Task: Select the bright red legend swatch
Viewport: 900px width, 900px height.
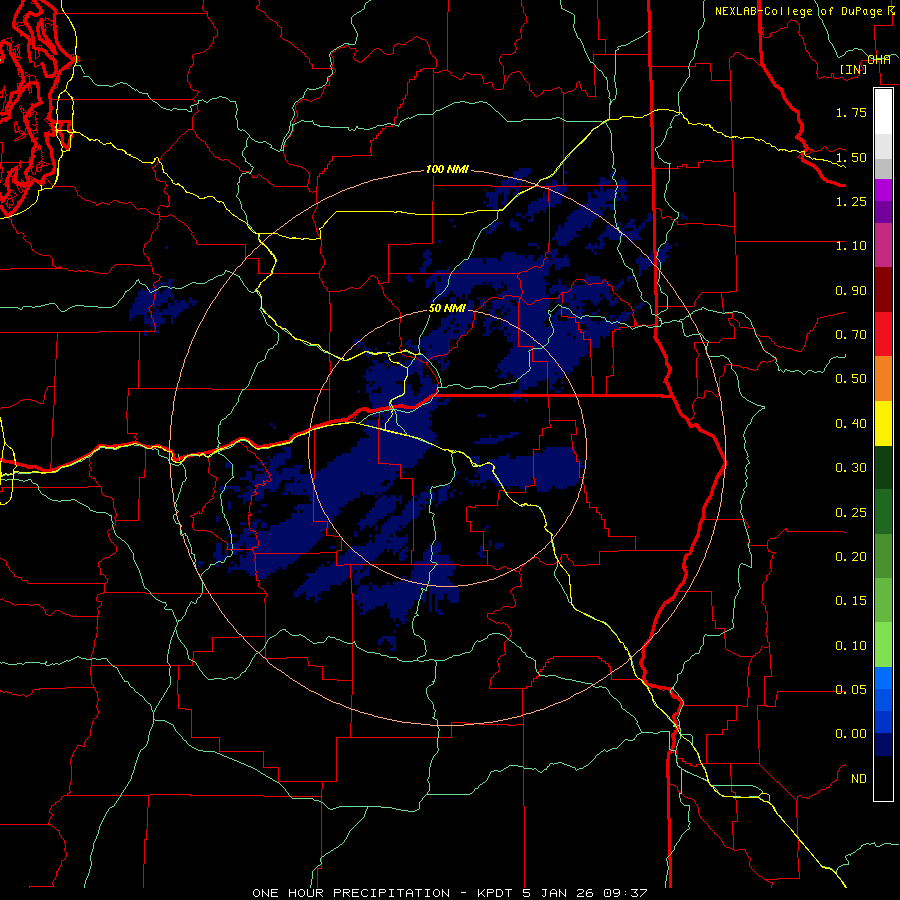Action: (883, 334)
